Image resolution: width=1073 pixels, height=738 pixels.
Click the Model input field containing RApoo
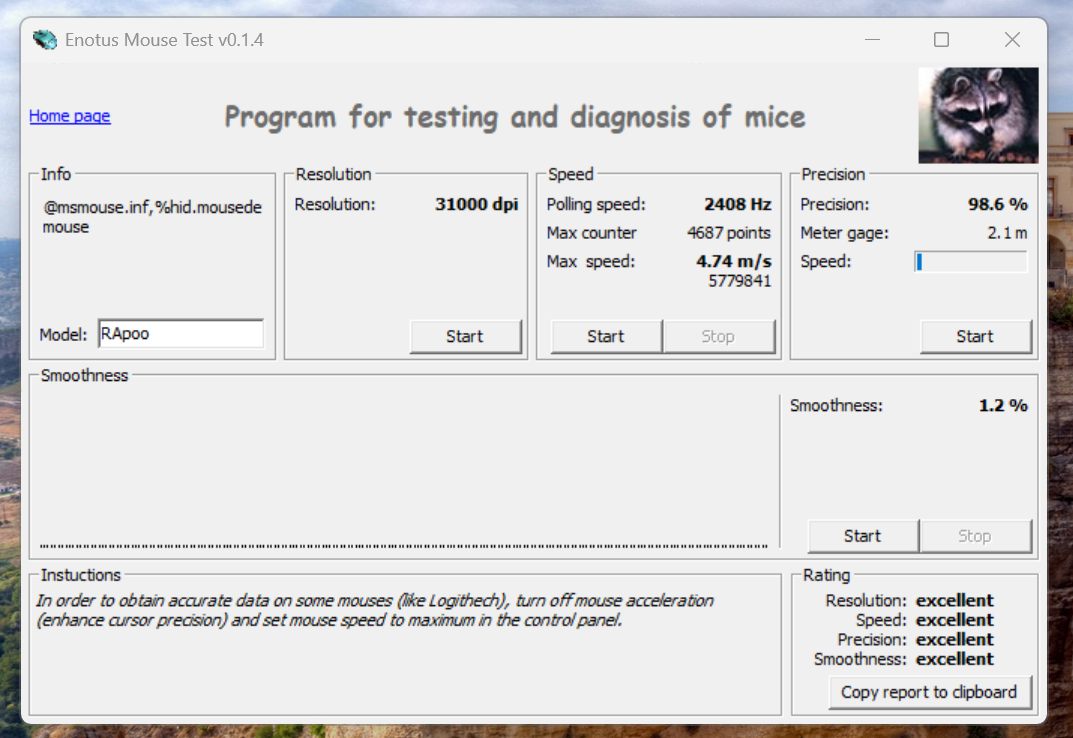(x=181, y=333)
